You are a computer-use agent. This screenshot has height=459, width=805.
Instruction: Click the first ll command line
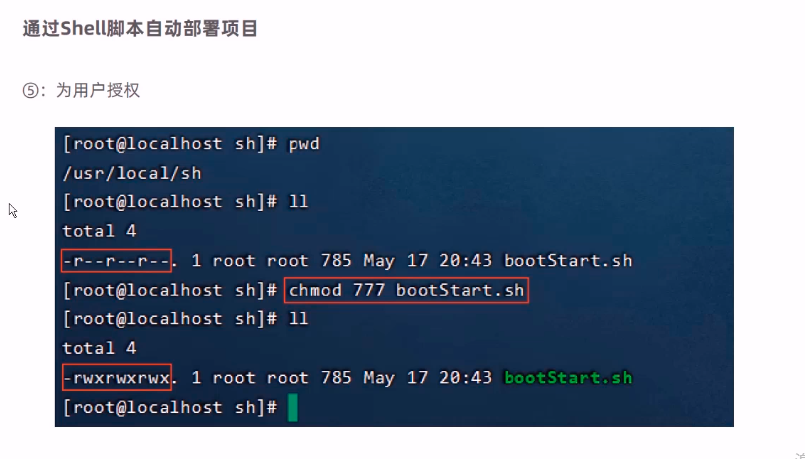click(x=185, y=202)
